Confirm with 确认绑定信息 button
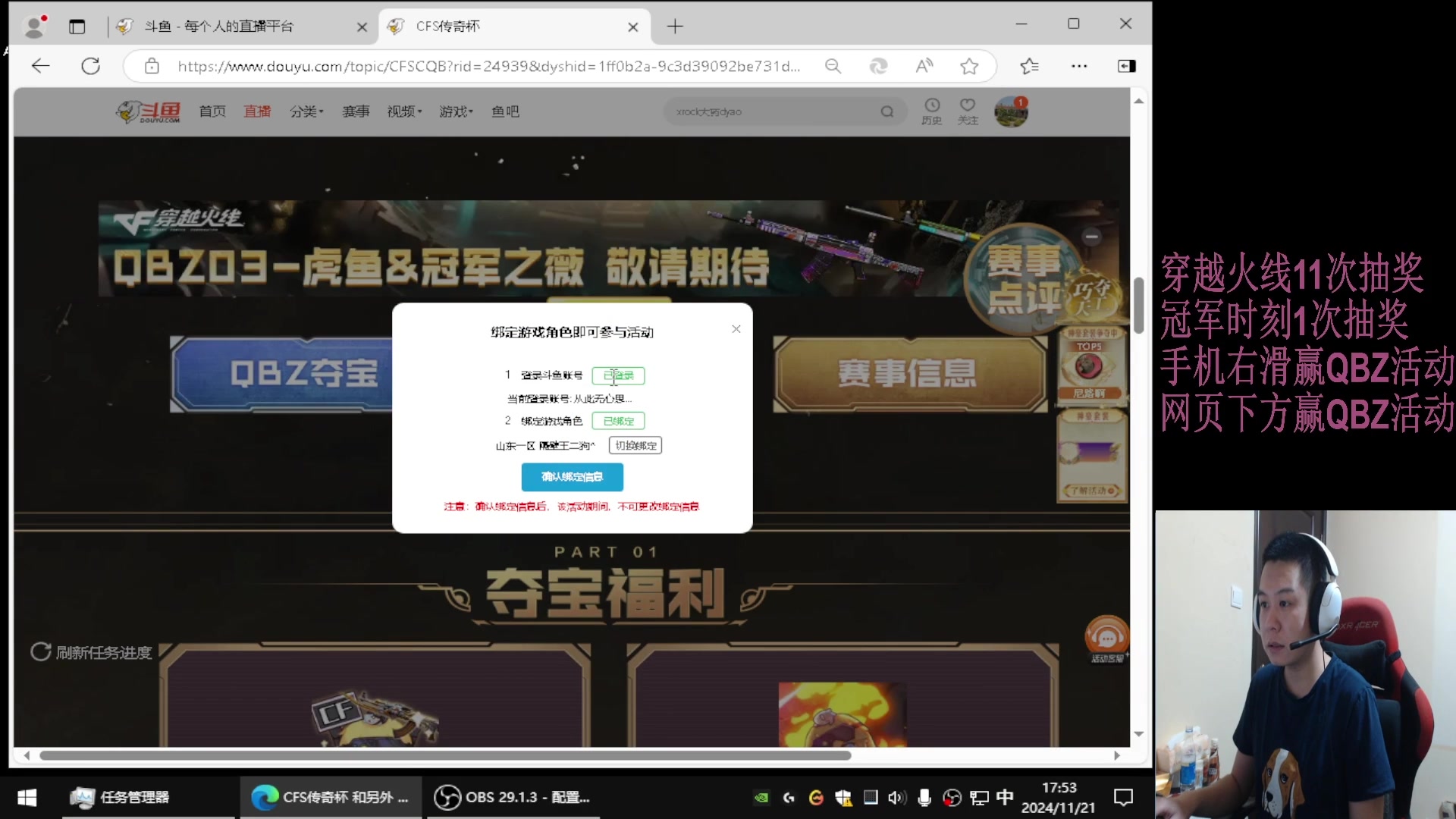The width and height of the screenshot is (1456, 819). pos(573,477)
